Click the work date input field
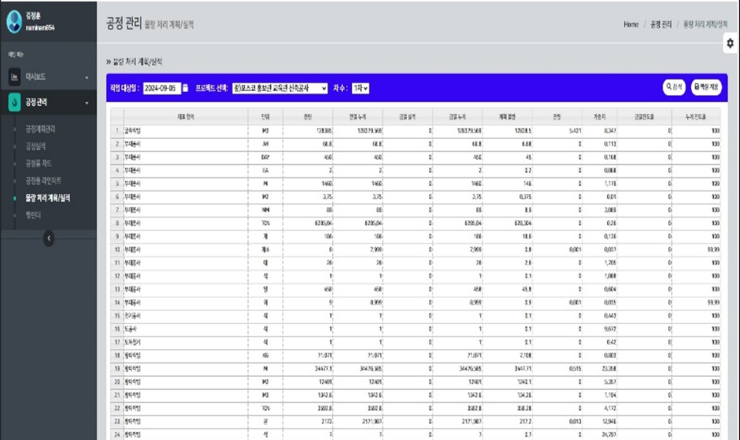Viewport: 740px width, 440px height. (x=161, y=88)
